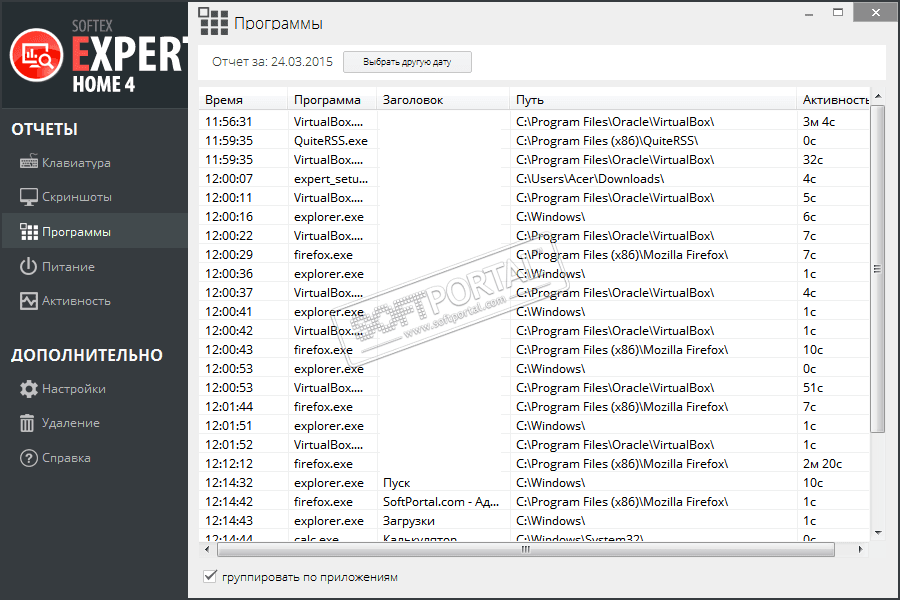Click the horizontal scrollbar thumb

[x=525, y=549]
